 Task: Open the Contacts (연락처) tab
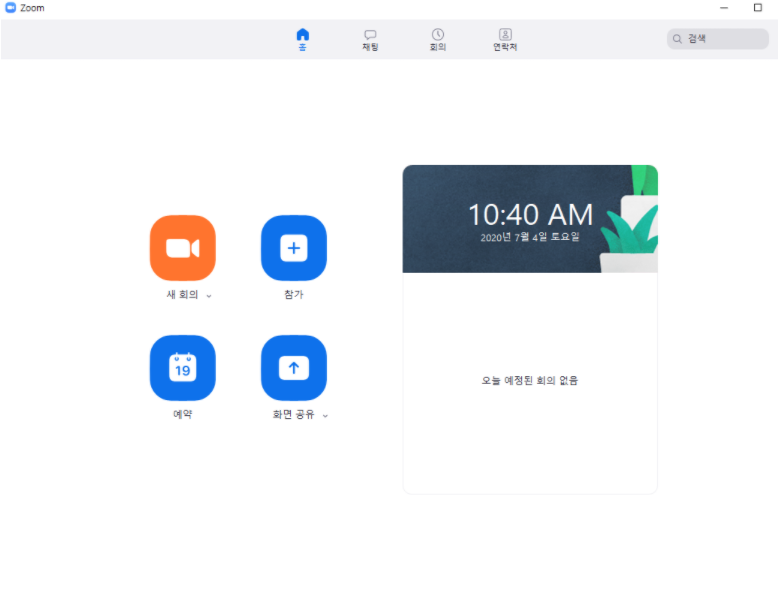click(x=505, y=40)
